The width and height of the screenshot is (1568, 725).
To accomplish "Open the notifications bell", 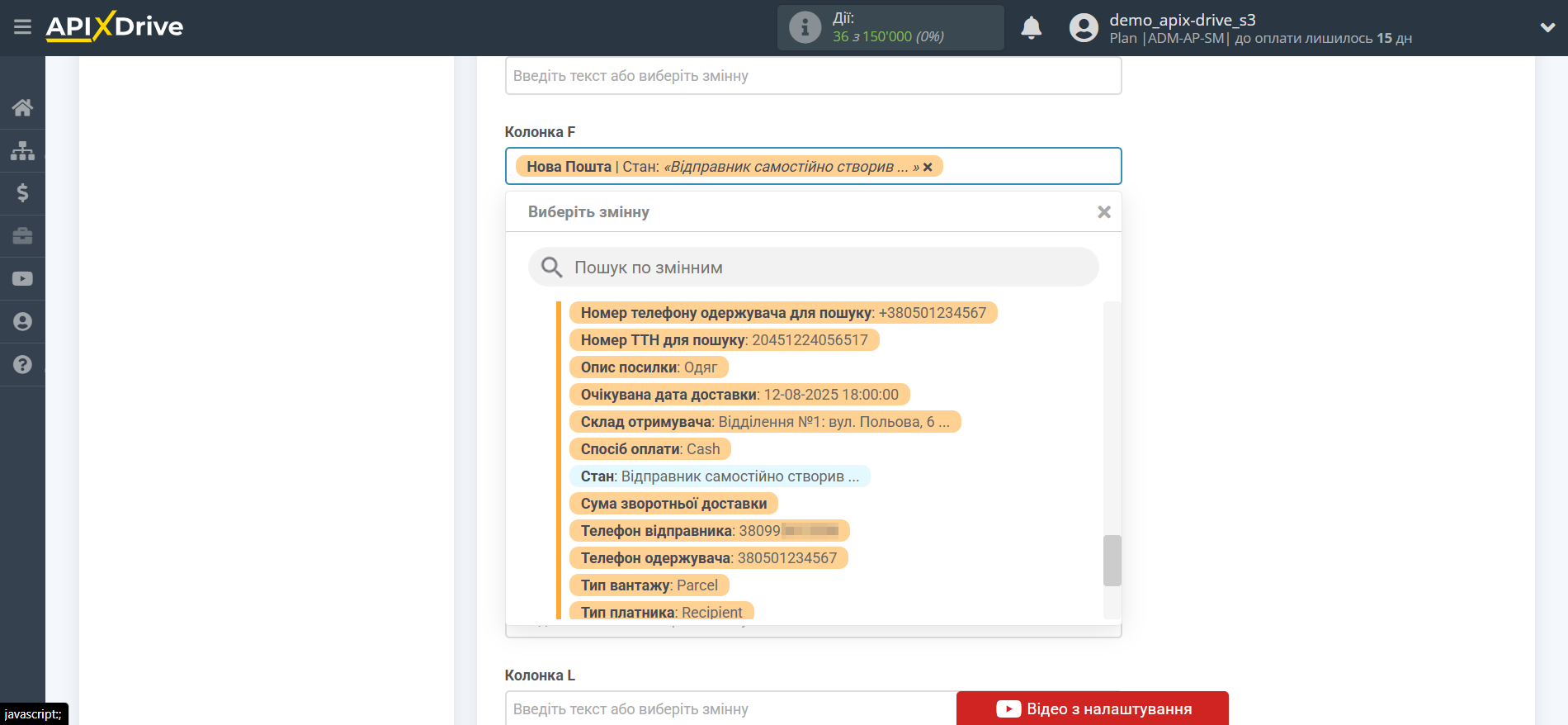I will pos(1032,27).
